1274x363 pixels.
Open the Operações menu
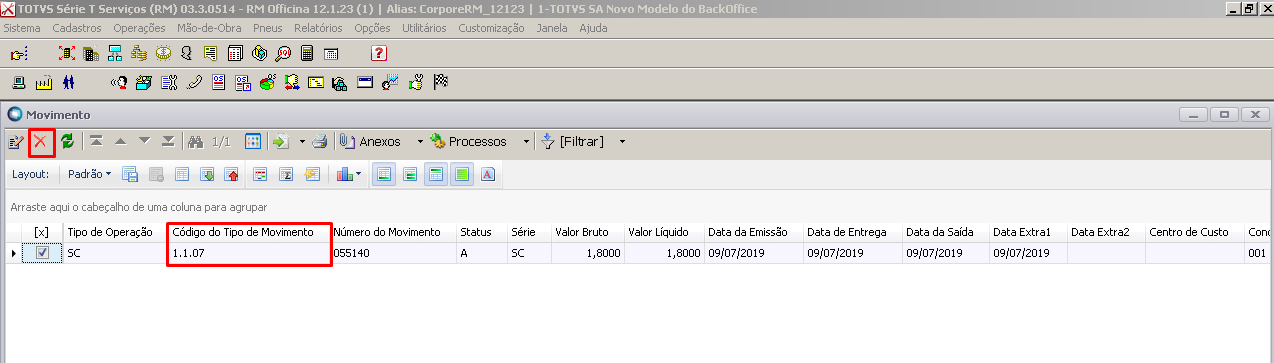[x=140, y=28]
